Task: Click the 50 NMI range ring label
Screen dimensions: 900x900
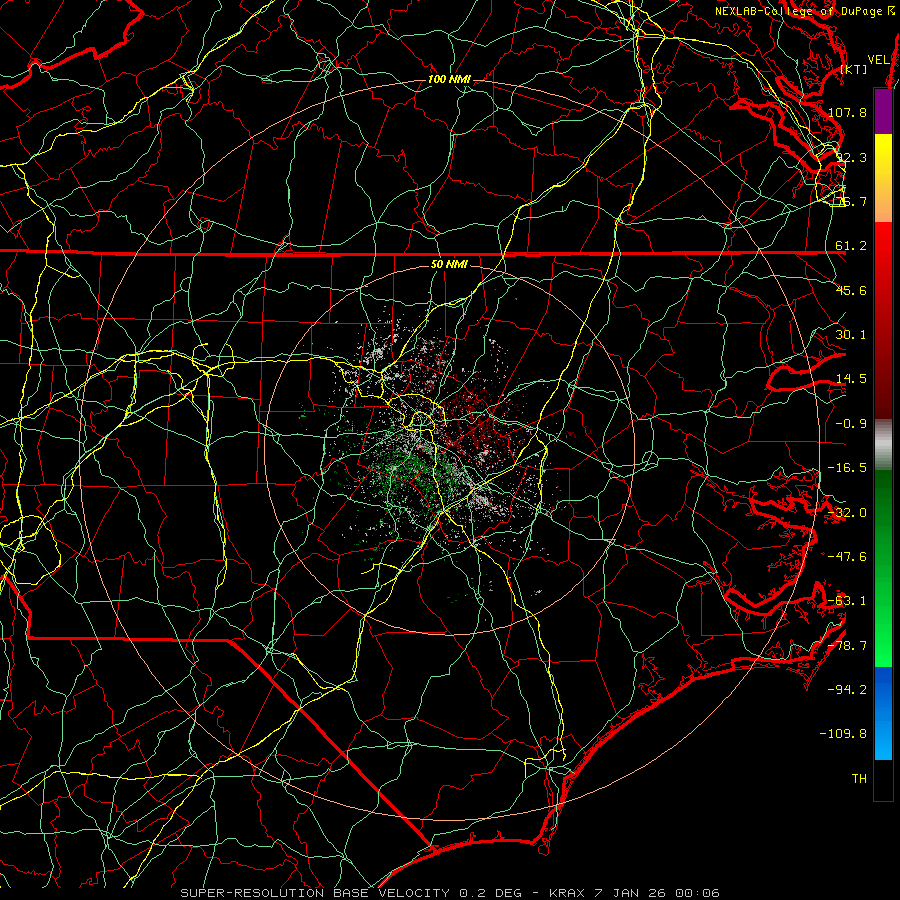Action: point(449,264)
